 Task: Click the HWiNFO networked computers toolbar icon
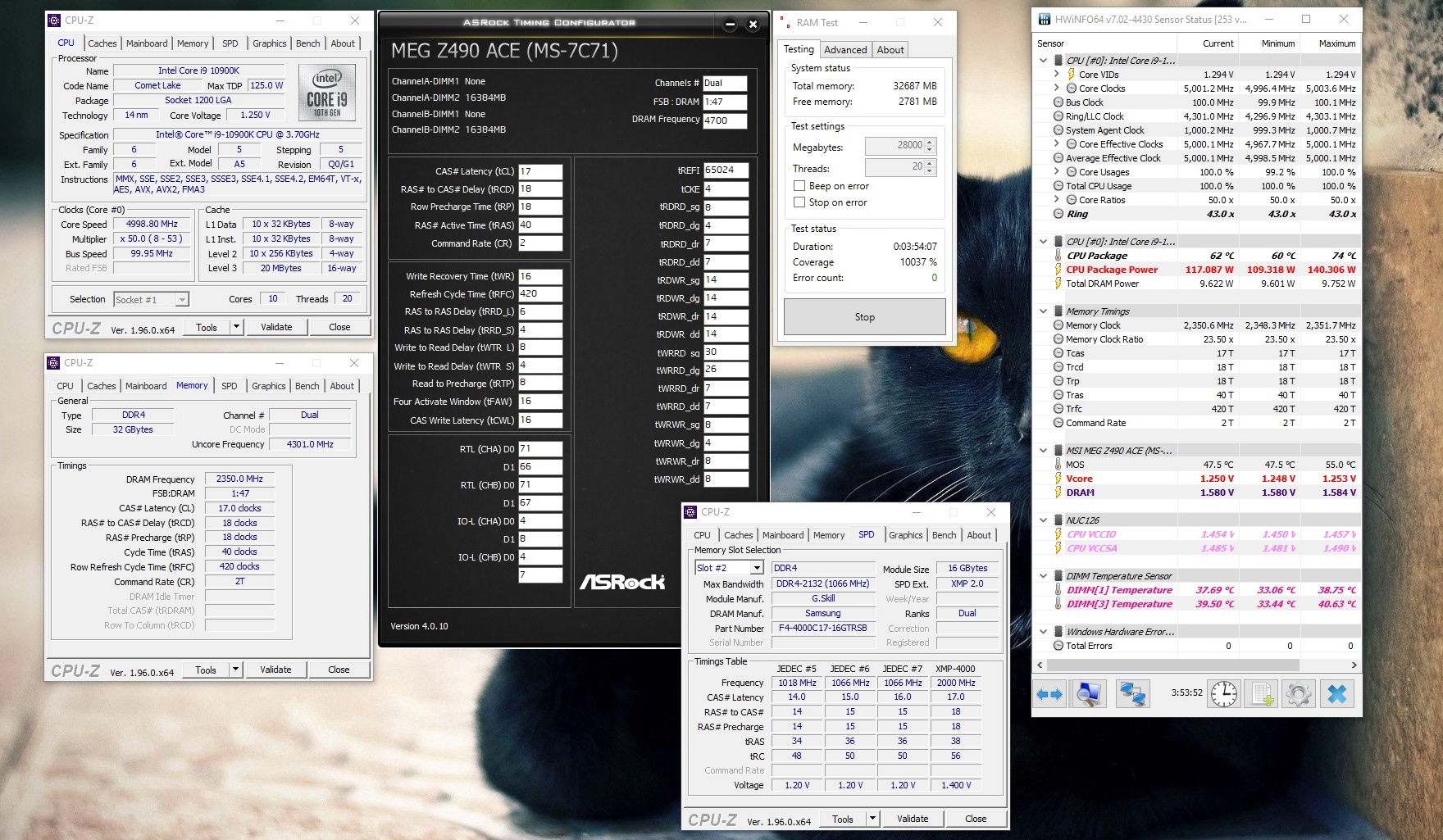point(1133,694)
